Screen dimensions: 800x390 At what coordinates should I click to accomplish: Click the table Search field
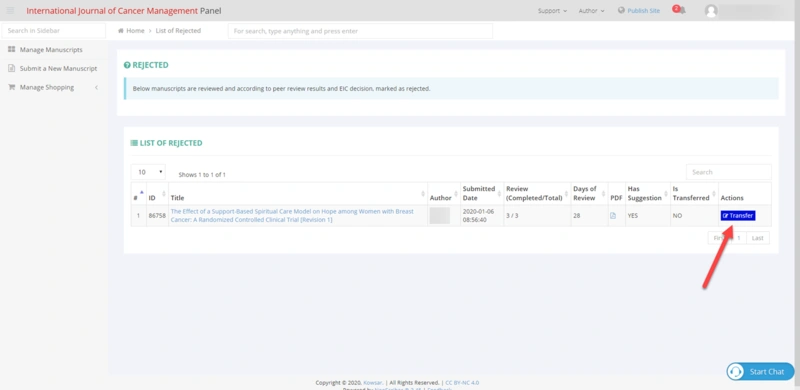[729, 172]
